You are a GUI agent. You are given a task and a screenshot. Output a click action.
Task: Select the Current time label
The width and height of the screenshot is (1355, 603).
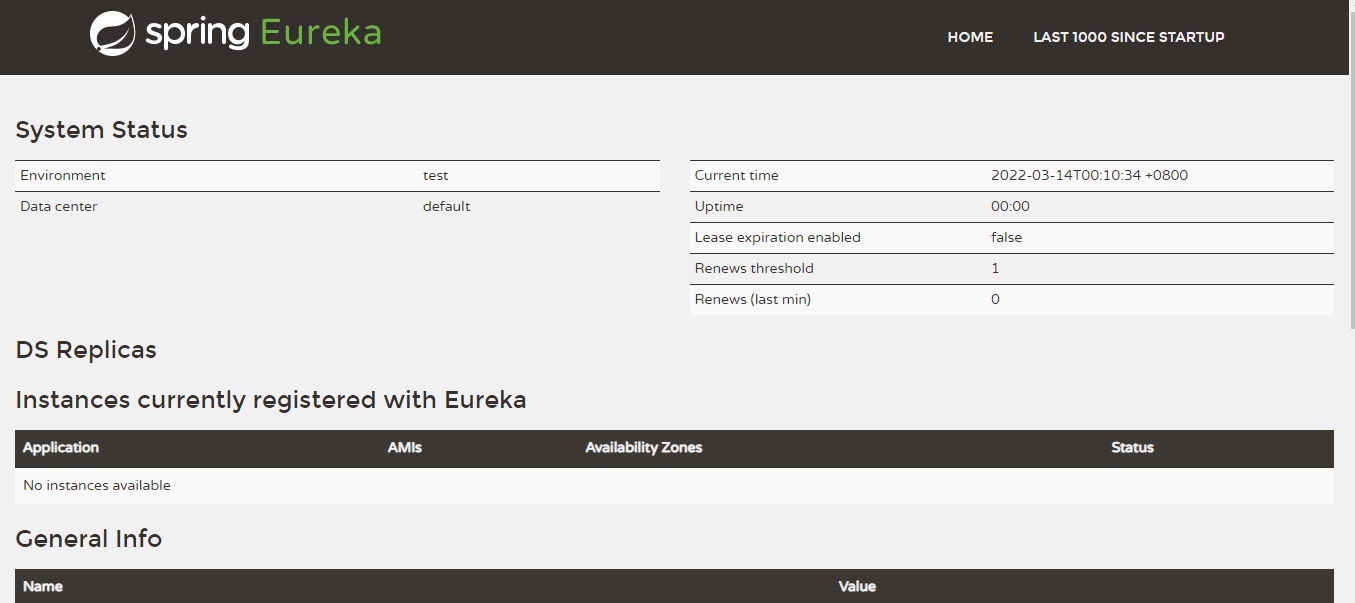click(x=736, y=175)
